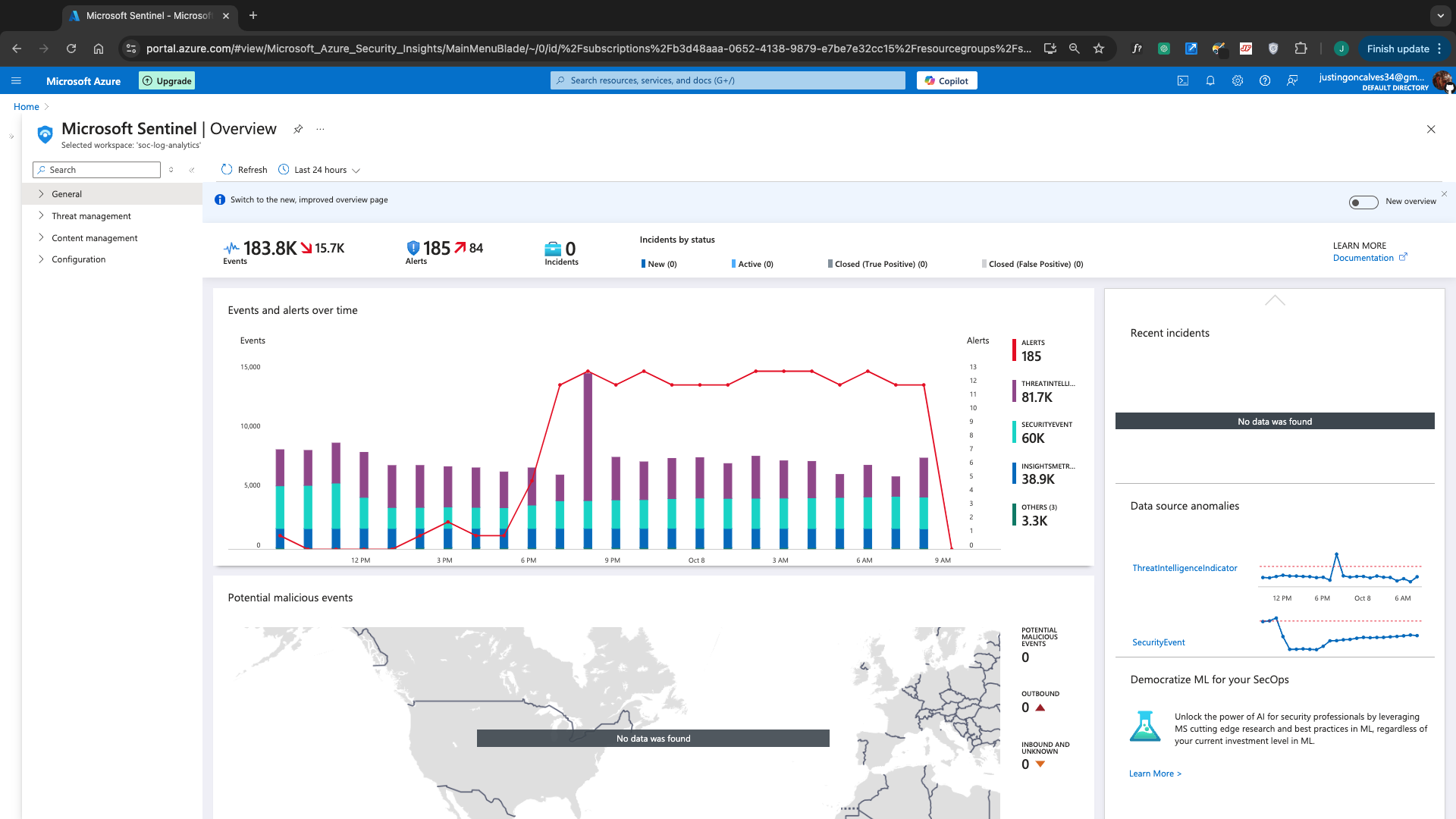Open portal settings gear

[1238, 80]
